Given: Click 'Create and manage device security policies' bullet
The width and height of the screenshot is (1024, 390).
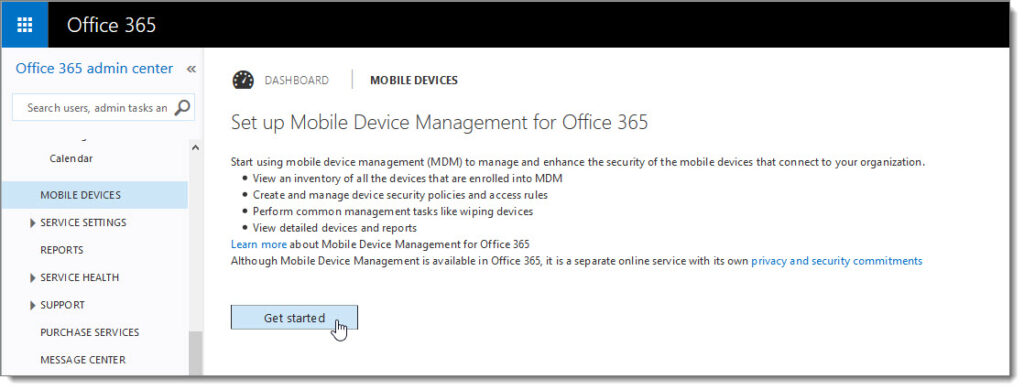Looking at the screenshot, I should point(400,195).
